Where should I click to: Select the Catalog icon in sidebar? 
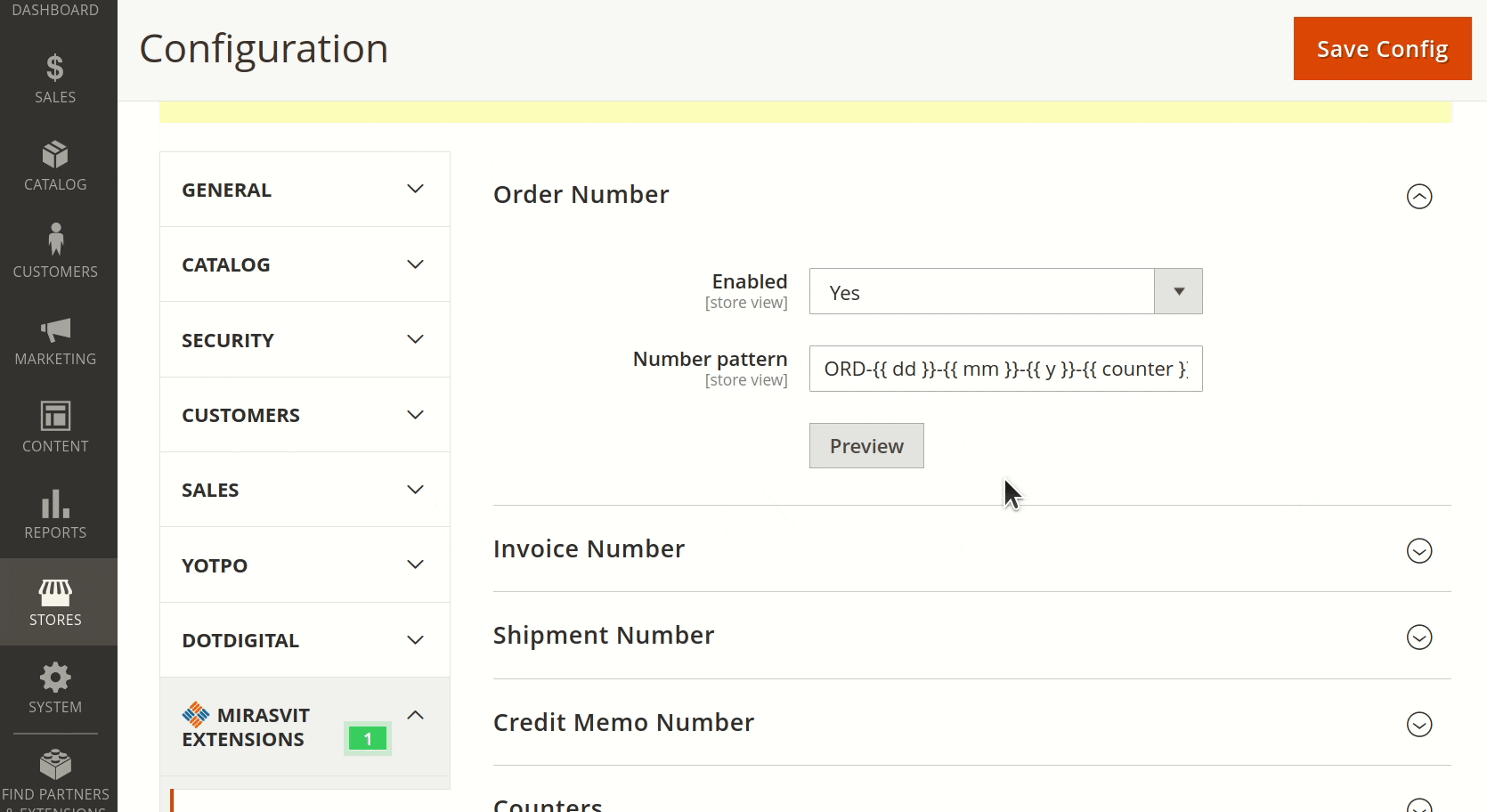pyautogui.click(x=55, y=165)
